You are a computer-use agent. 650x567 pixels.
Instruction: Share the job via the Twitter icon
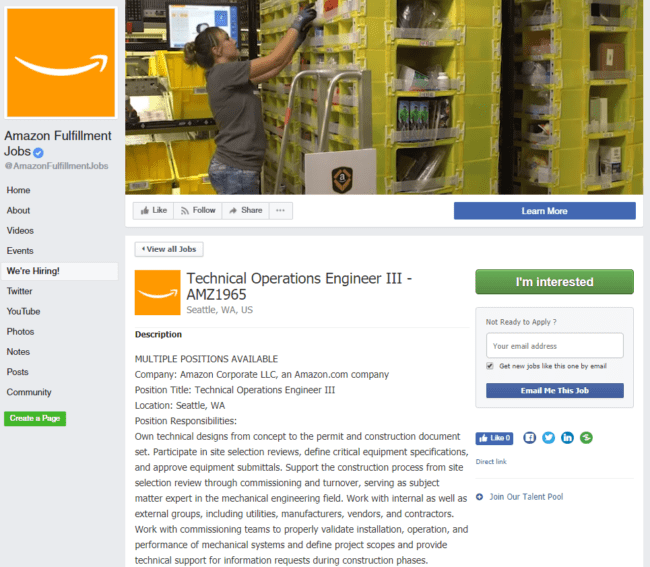click(x=548, y=438)
